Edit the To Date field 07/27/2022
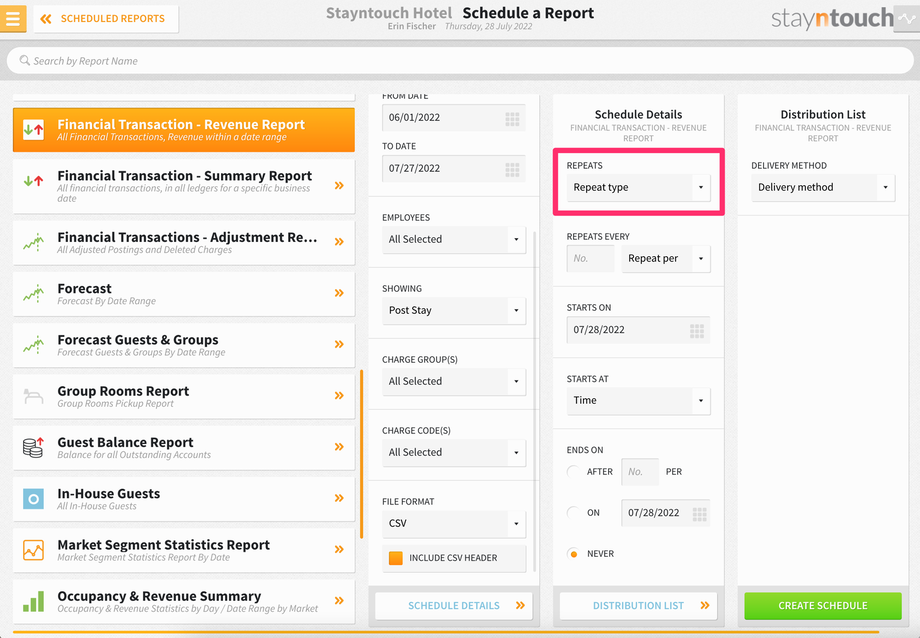 pos(454,168)
